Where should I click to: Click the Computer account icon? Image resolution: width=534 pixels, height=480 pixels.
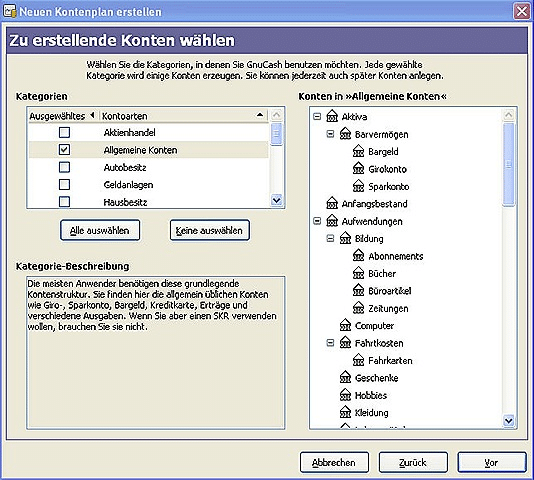click(x=345, y=326)
